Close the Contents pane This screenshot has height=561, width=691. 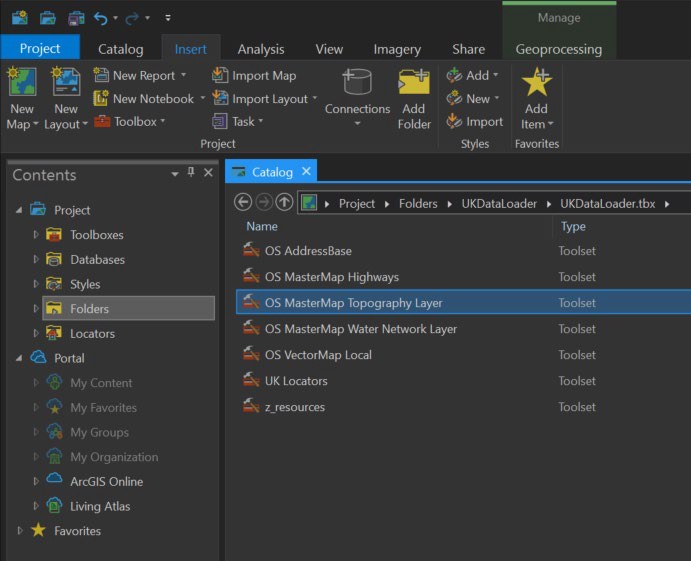point(208,173)
